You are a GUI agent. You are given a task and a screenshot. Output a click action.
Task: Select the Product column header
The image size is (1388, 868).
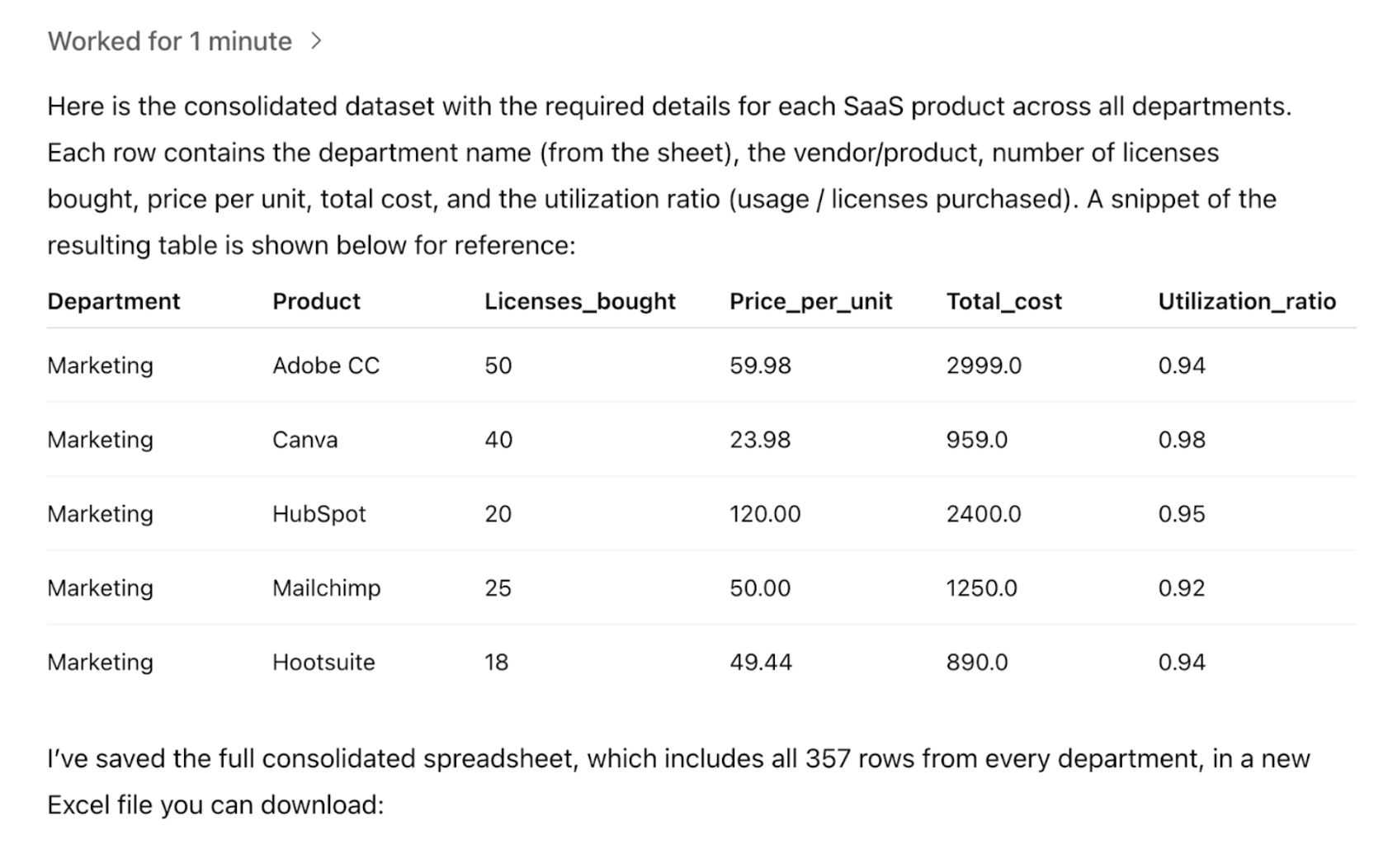[x=316, y=301]
